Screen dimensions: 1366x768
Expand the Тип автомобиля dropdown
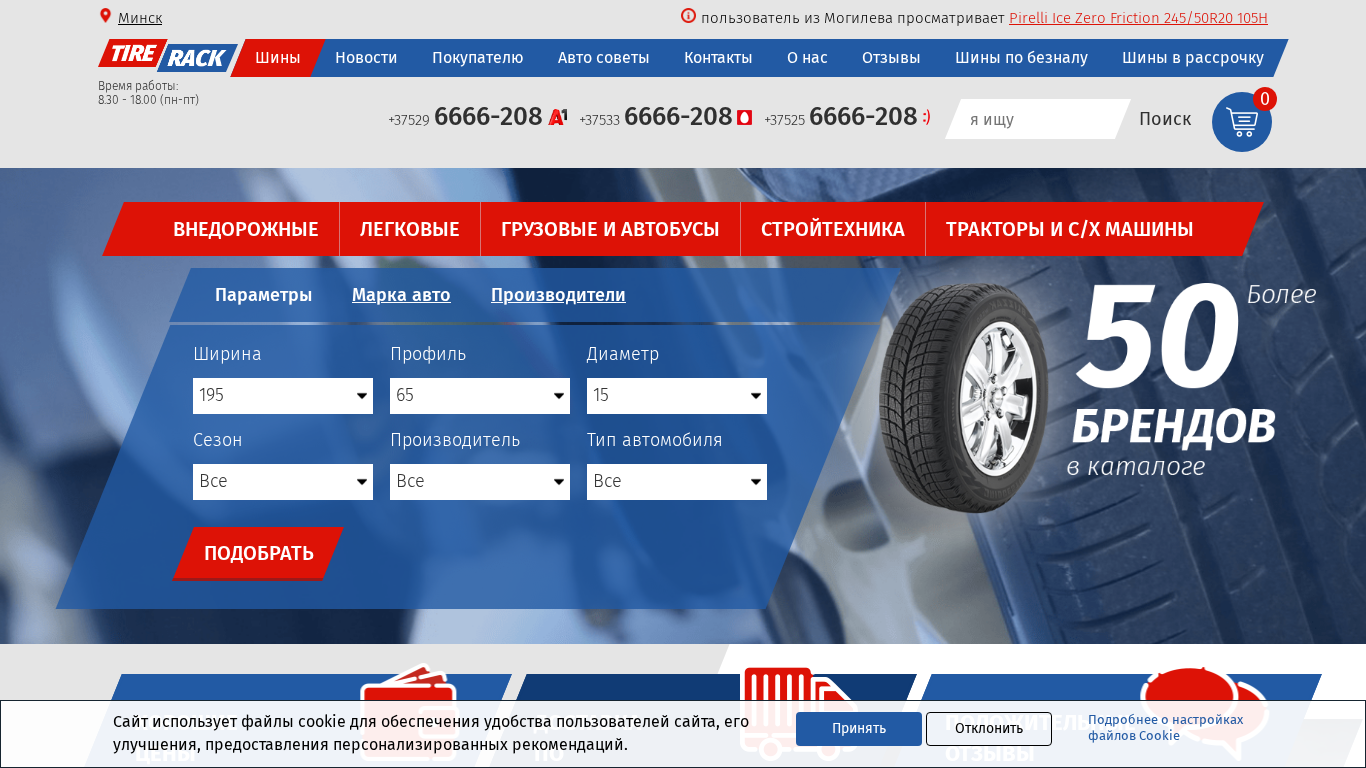click(677, 482)
